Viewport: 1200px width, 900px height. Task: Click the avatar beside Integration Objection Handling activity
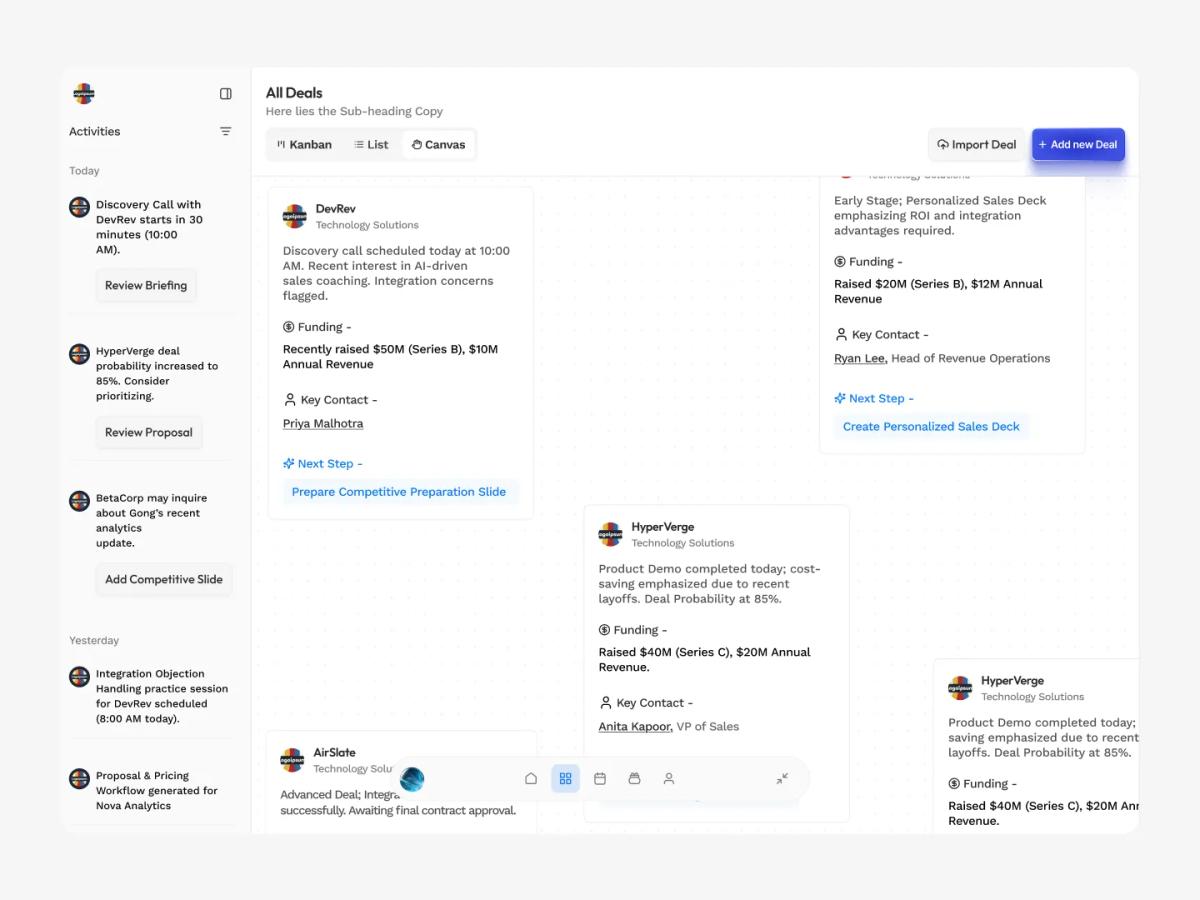(x=79, y=677)
